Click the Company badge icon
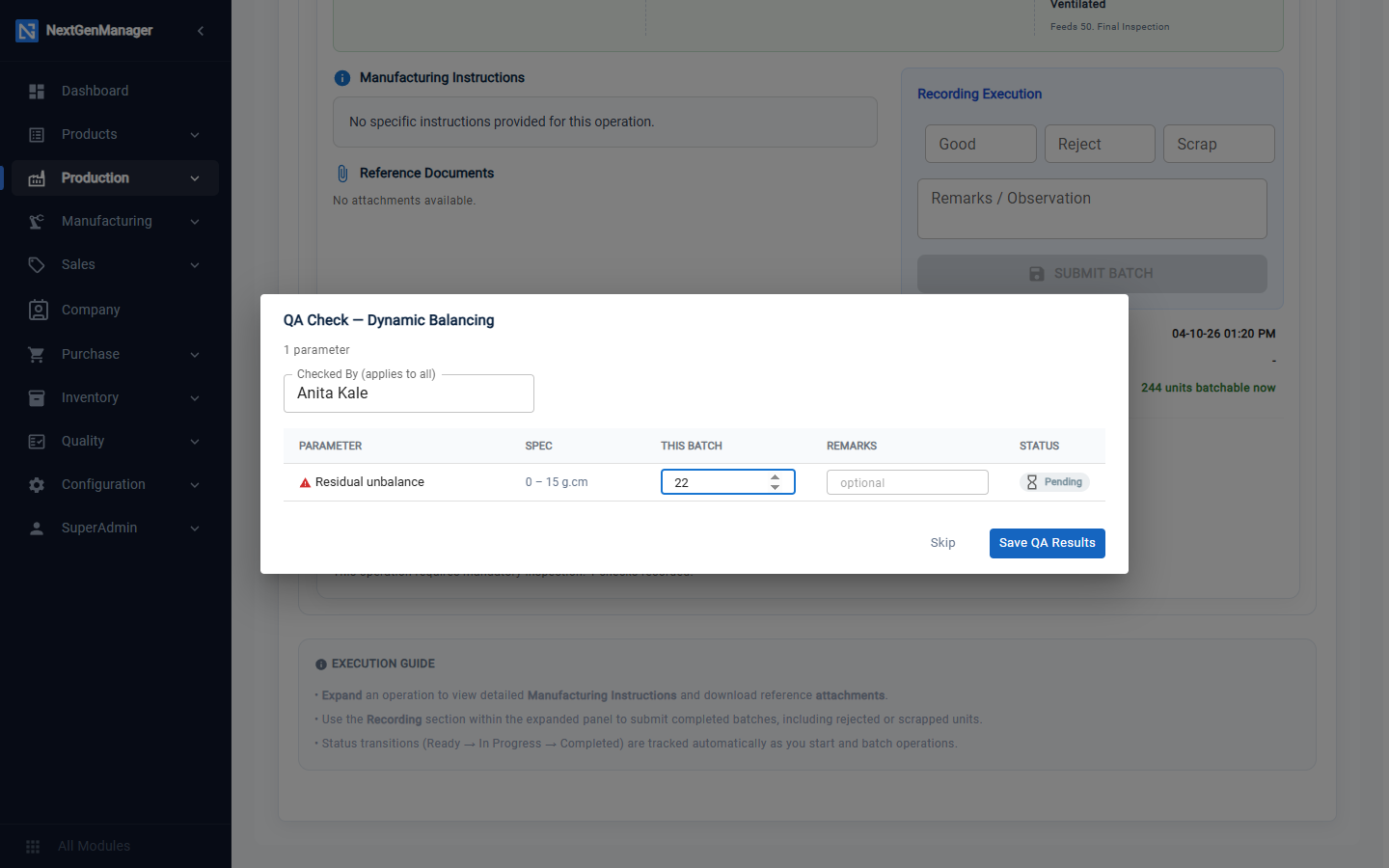Viewport: 1389px width, 868px height. coord(38,310)
